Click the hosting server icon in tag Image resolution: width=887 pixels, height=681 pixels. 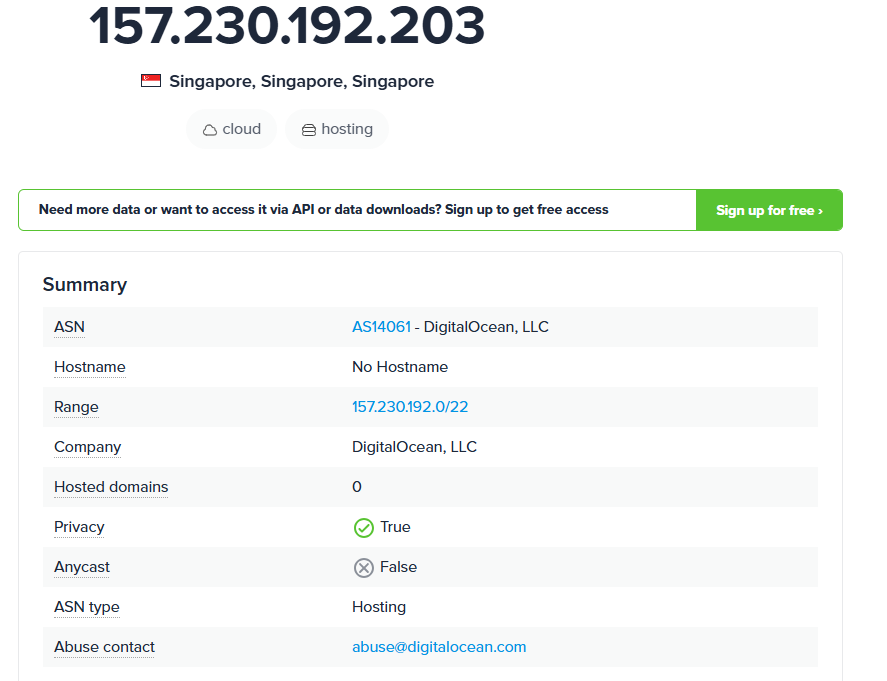point(309,130)
